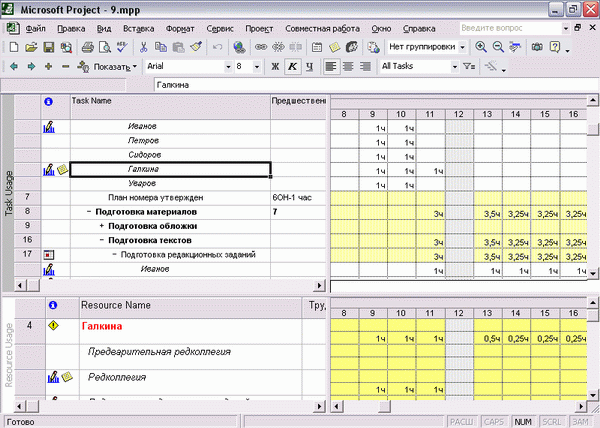Toggle bold Ж formatting

(275, 67)
